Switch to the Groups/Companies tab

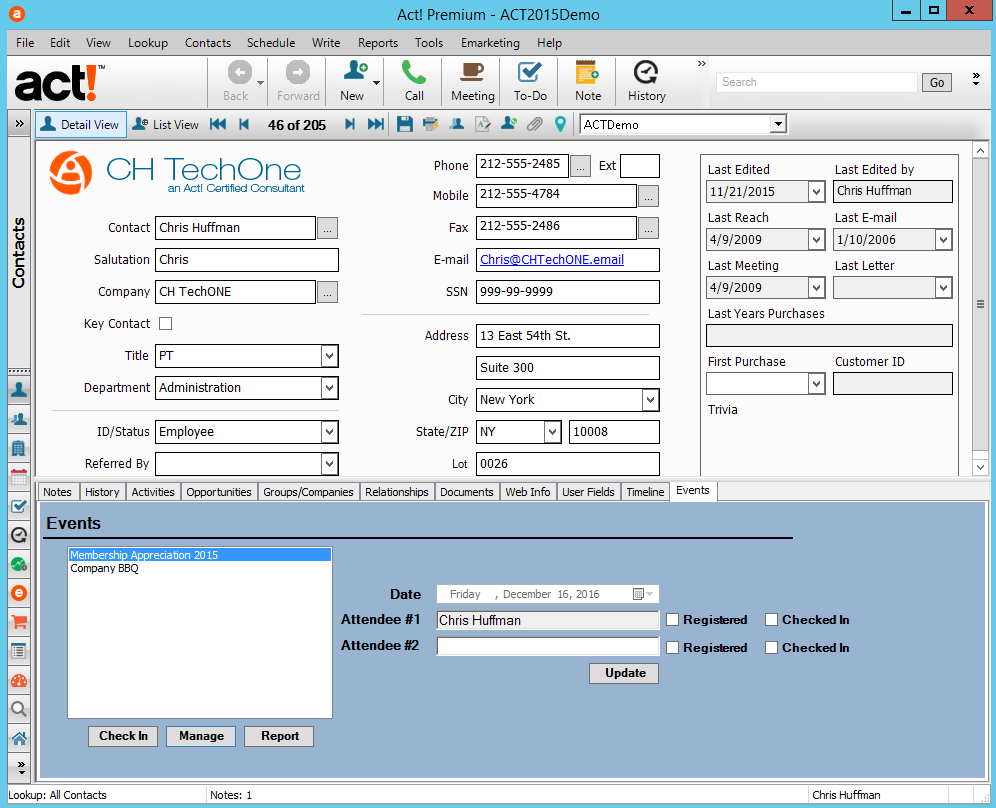click(x=308, y=492)
